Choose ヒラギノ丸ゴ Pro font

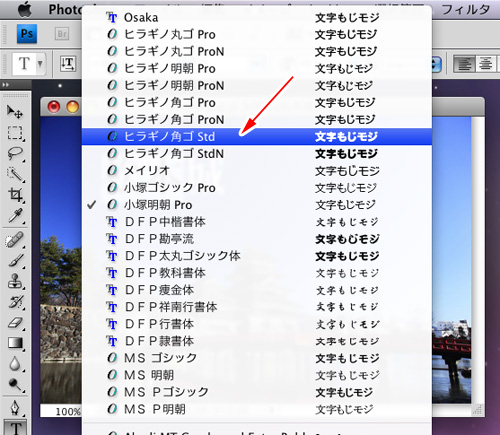pos(257,34)
